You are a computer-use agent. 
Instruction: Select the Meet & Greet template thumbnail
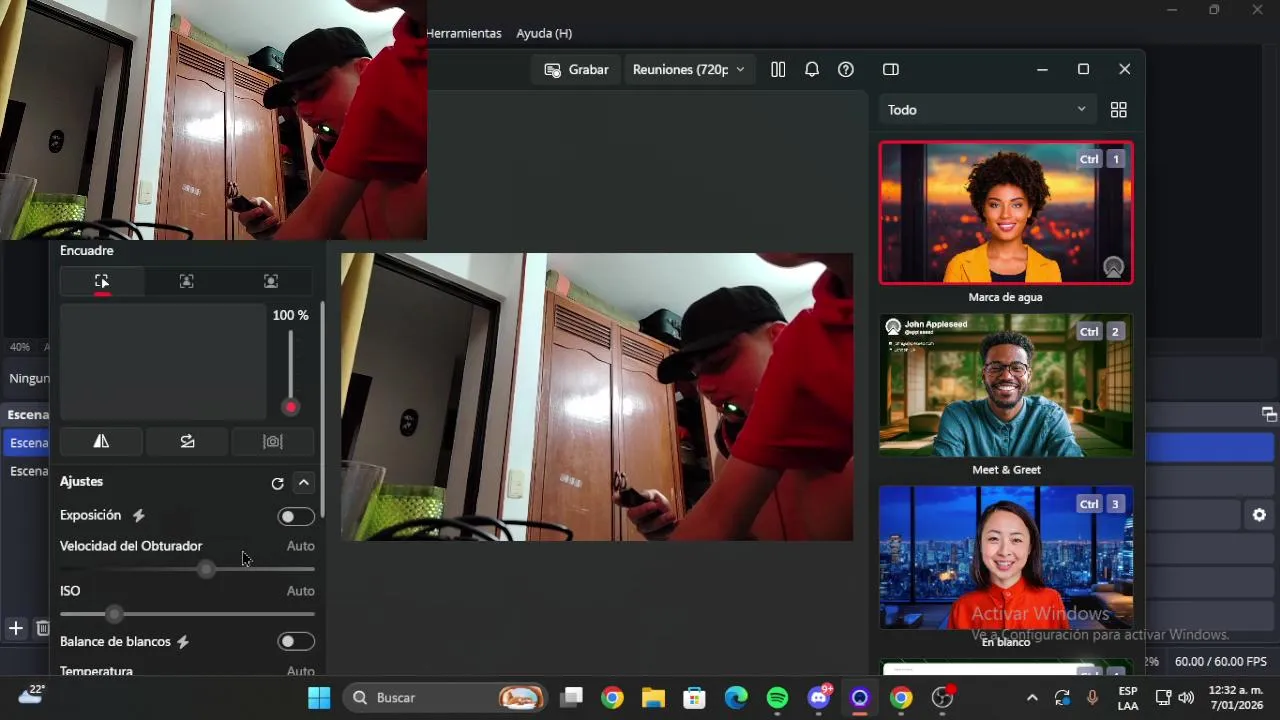click(x=1006, y=385)
